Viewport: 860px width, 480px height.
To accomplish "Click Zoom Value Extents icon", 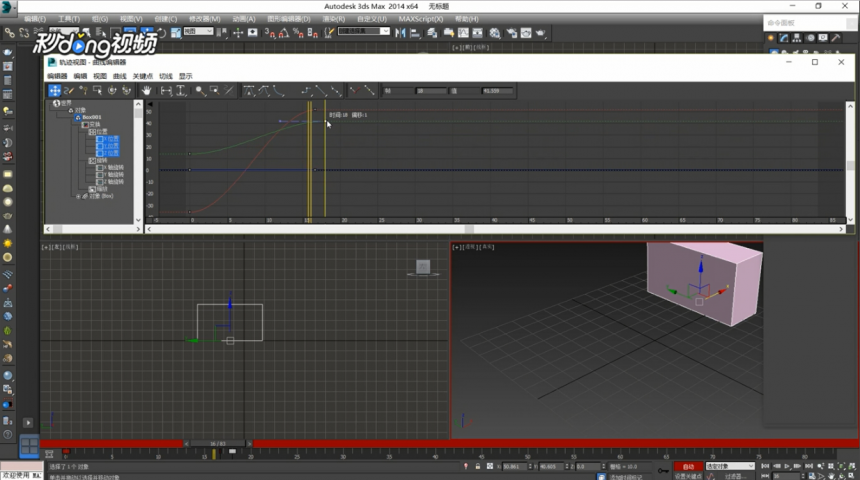I will (180, 91).
